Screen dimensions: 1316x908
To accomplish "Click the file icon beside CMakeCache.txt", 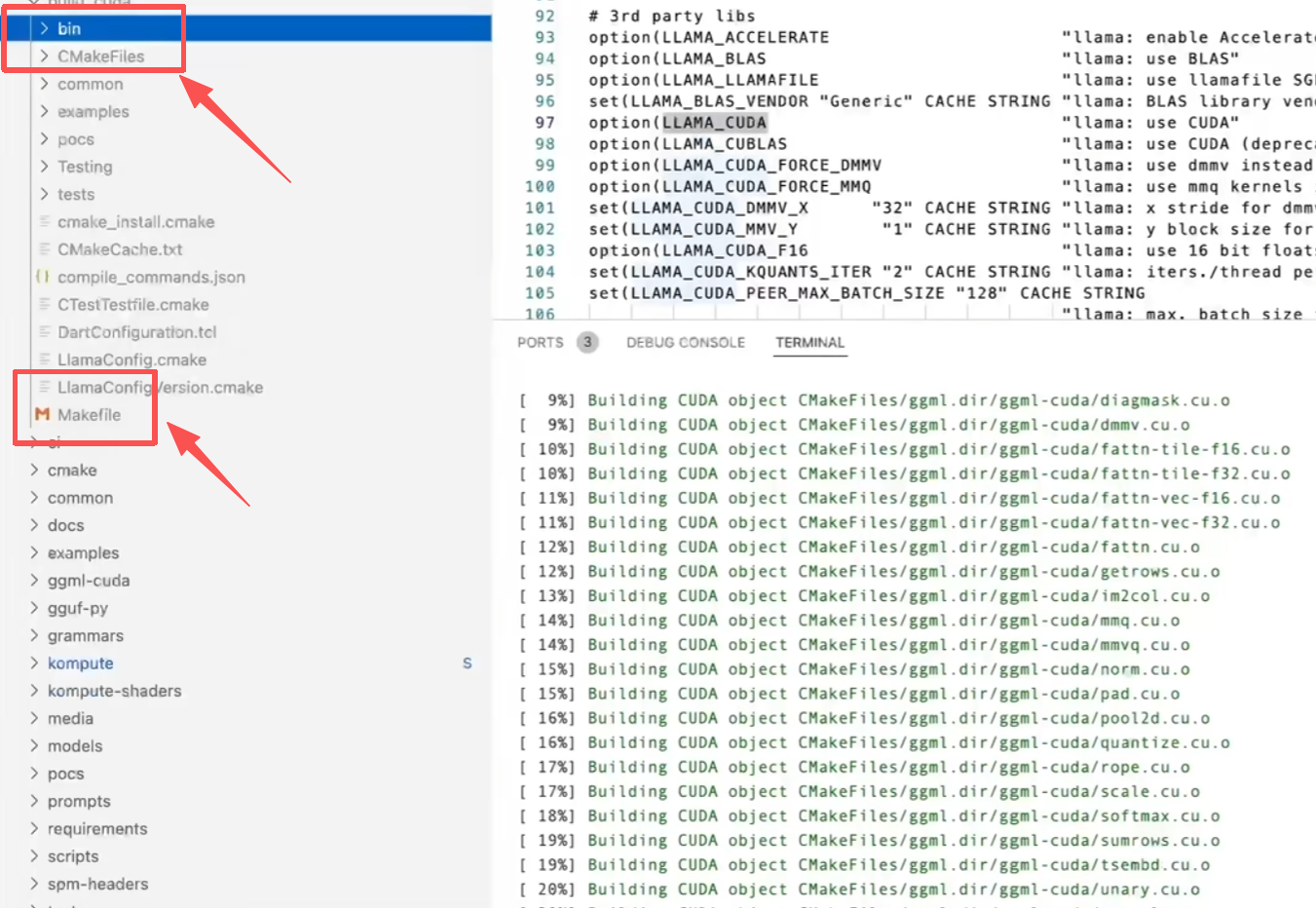I will [x=44, y=249].
